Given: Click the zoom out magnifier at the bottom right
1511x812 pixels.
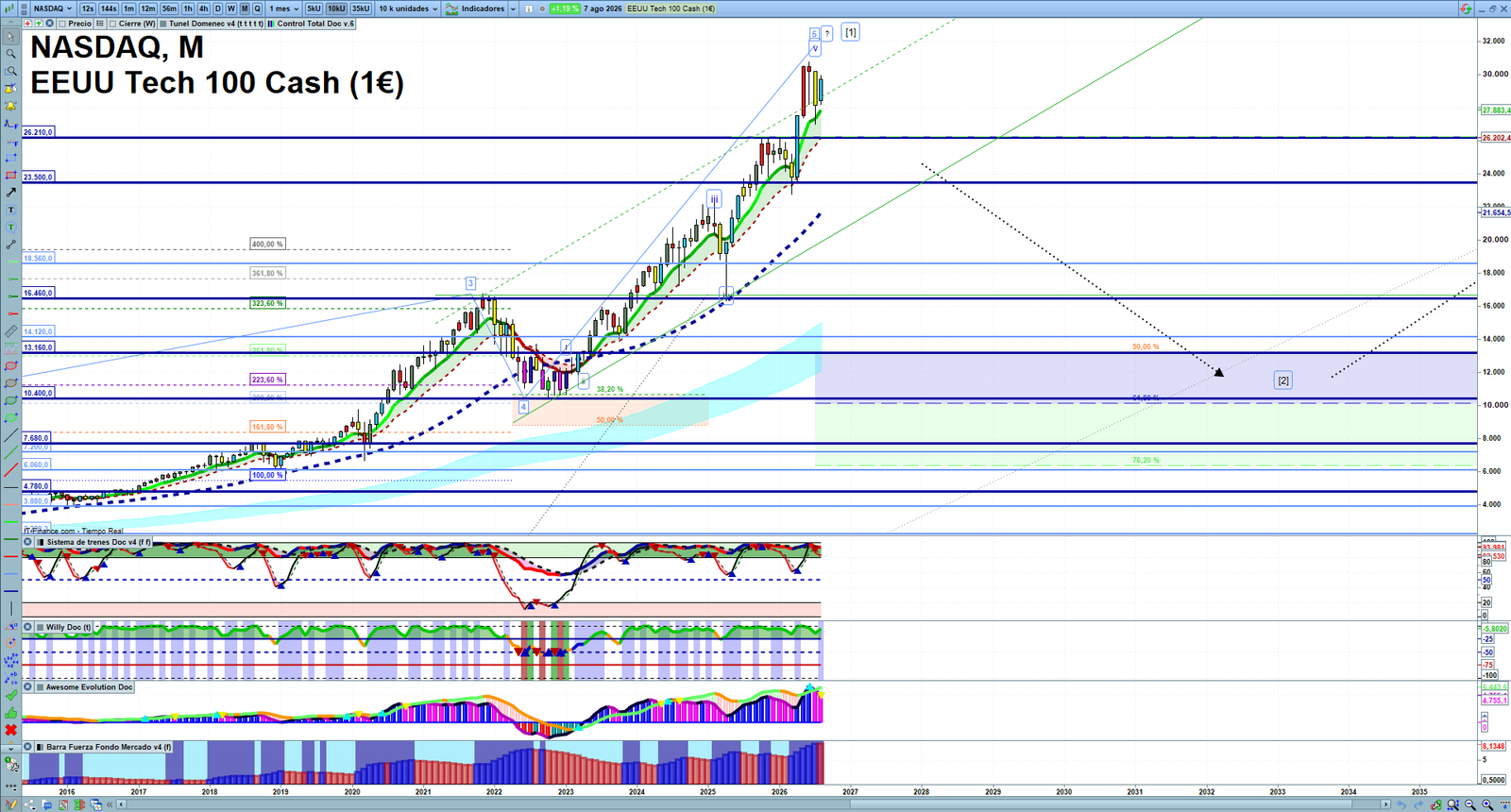Looking at the screenshot, I should pos(1469,804).
